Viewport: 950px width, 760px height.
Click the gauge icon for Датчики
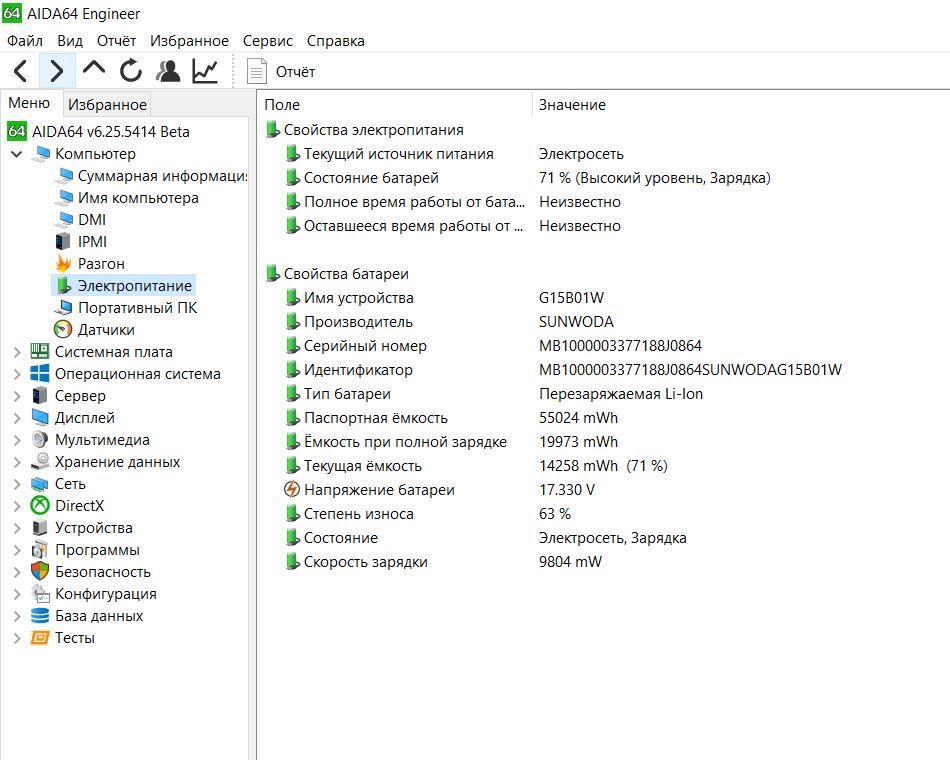tap(62, 329)
